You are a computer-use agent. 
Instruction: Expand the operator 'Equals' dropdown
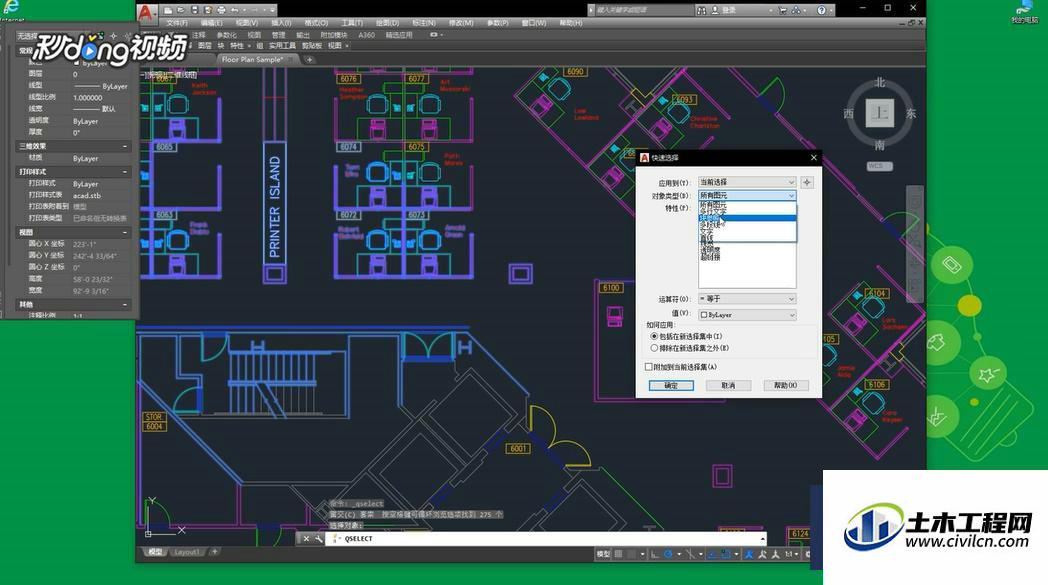point(747,299)
